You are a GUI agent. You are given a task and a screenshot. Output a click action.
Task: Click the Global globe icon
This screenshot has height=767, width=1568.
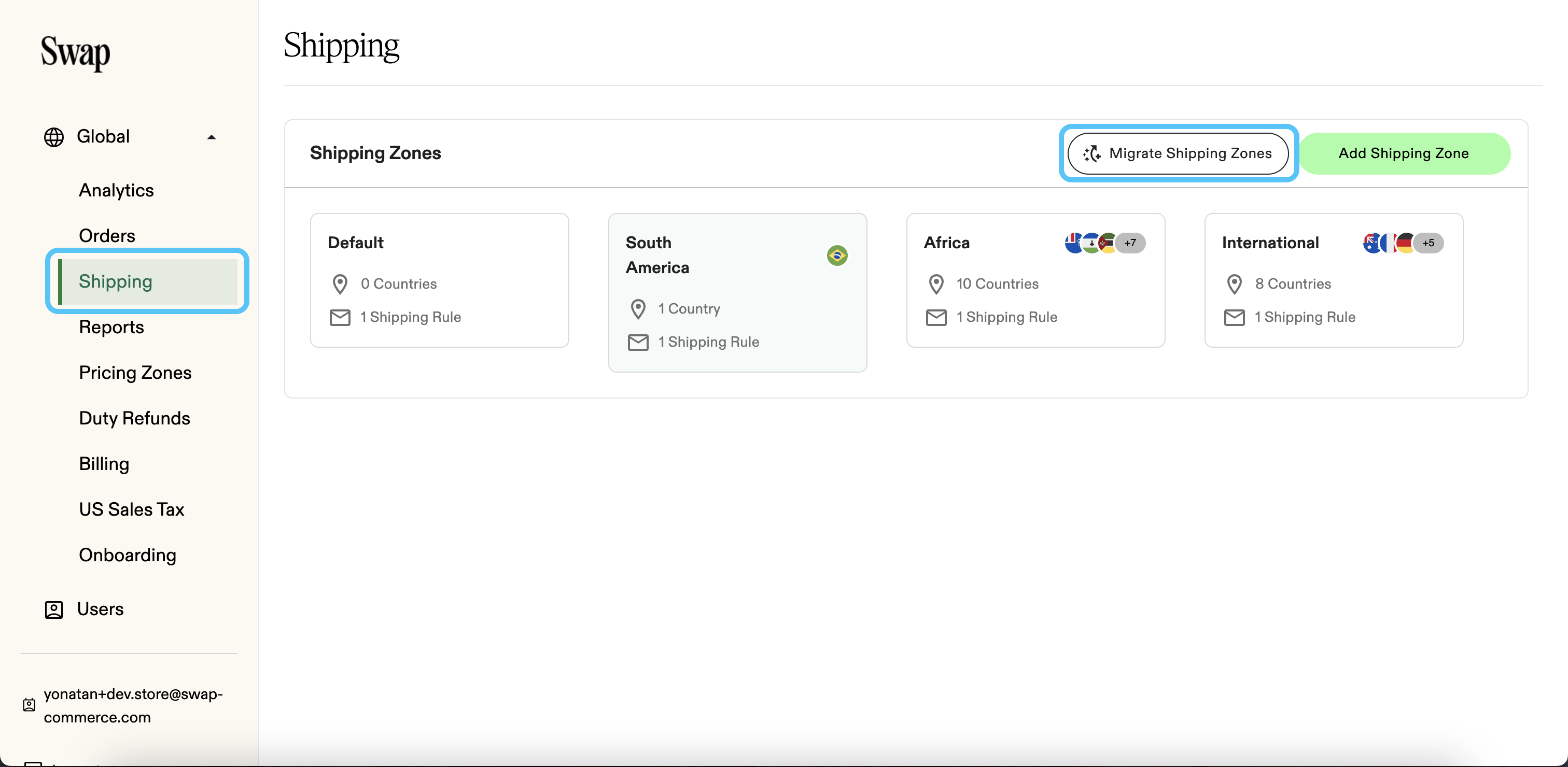(53, 137)
